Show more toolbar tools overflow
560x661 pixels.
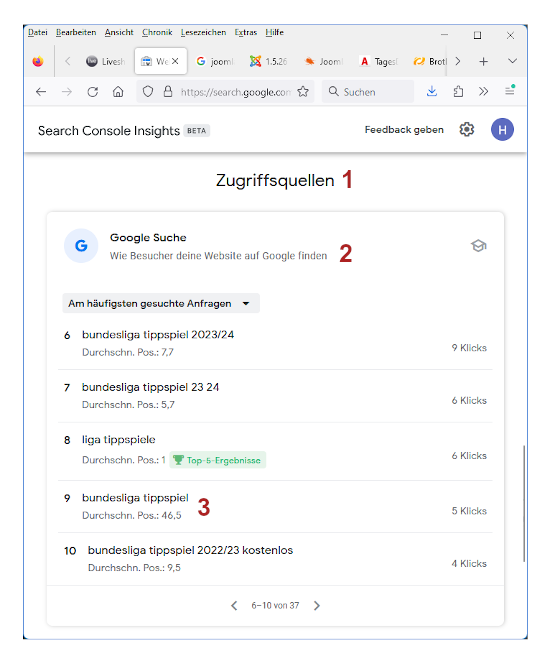tap(483, 91)
